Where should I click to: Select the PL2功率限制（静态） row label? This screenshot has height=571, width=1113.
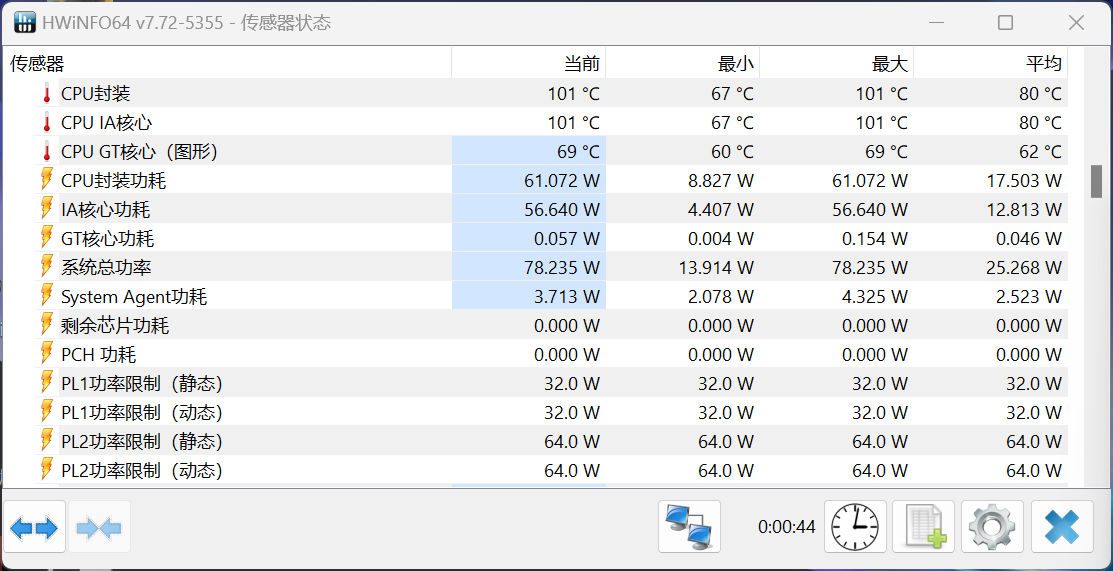click(x=142, y=441)
